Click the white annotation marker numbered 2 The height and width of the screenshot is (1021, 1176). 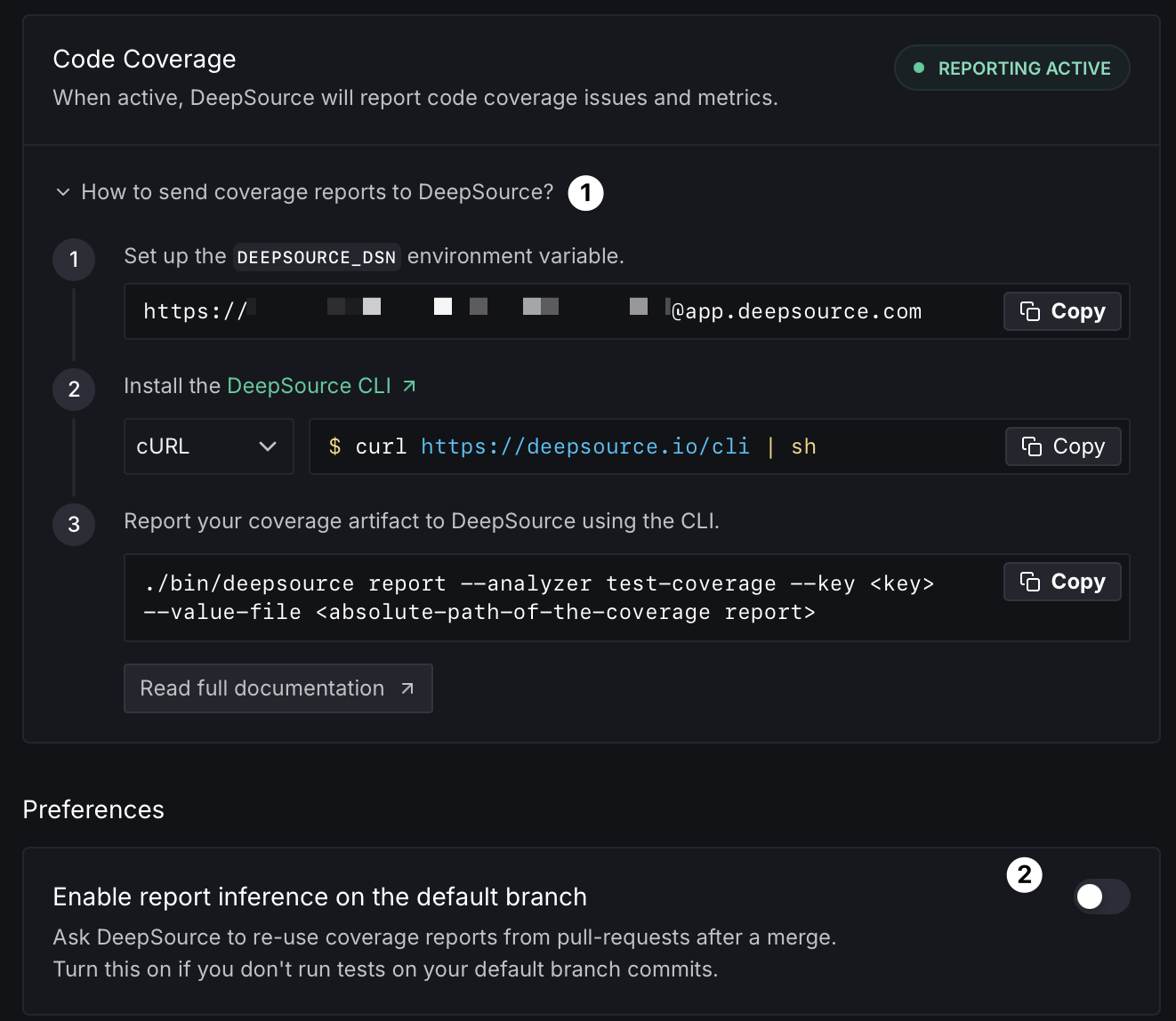(x=1024, y=875)
